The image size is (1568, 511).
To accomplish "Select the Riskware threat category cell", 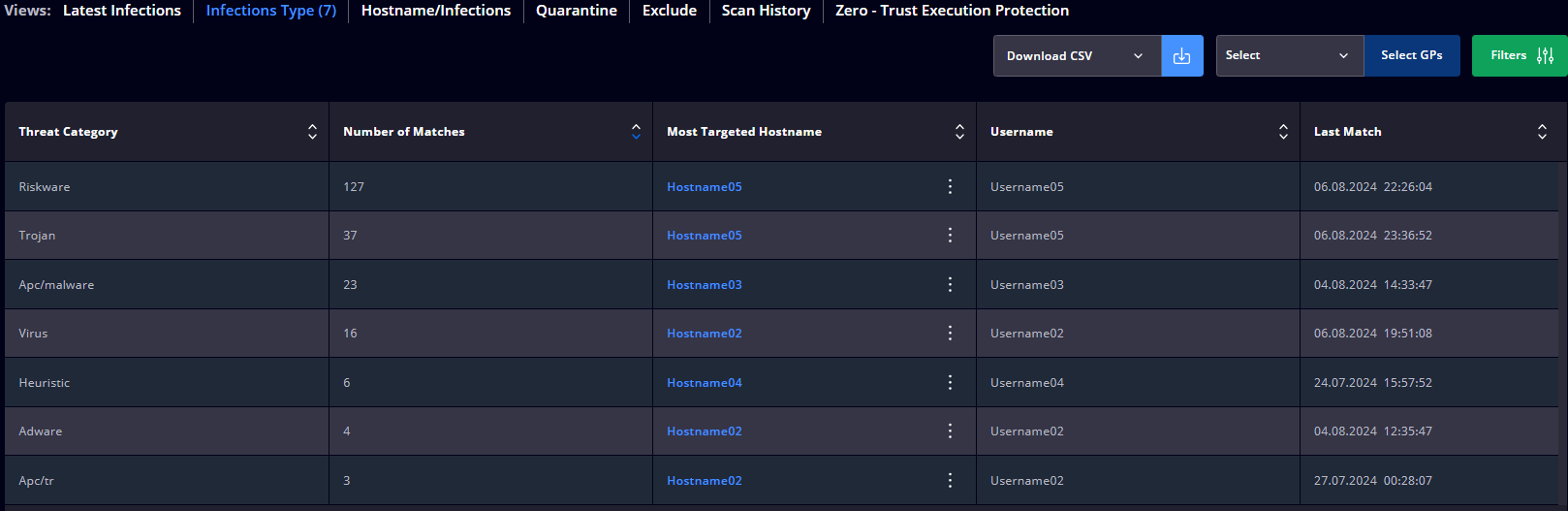I will pos(167,186).
